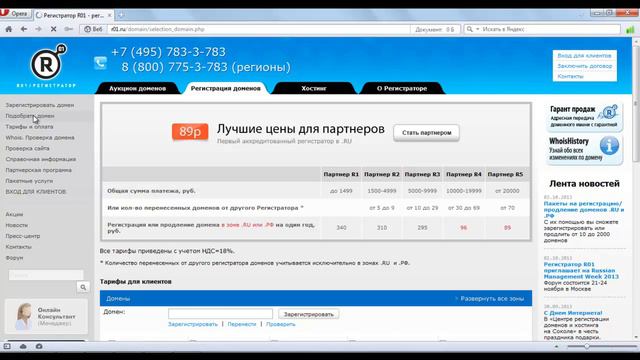Screen dimensions: 640x360
Task: Click the sidebar search magnifier button
Action: tap(83, 287)
